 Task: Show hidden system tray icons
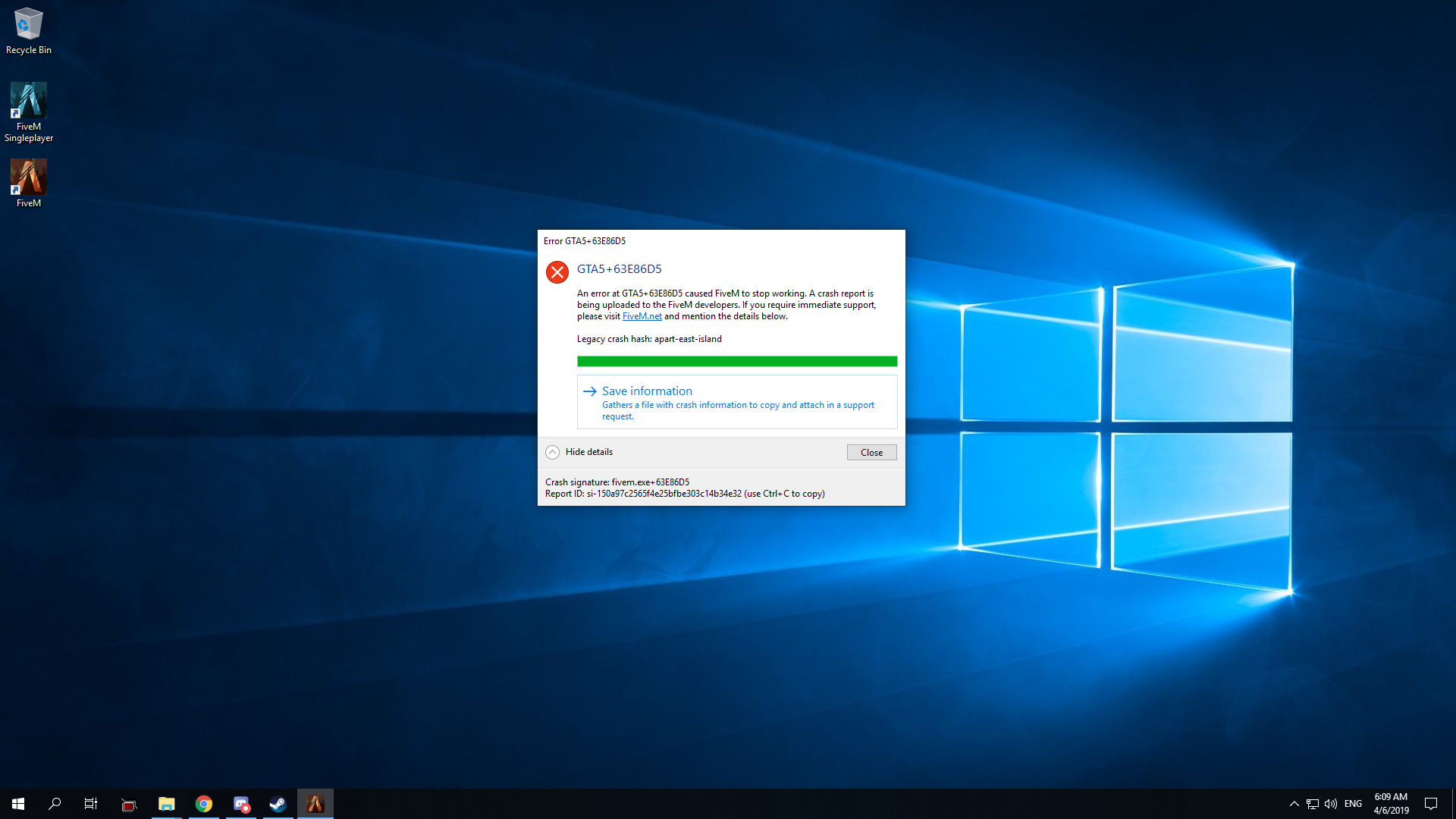tap(1294, 804)
